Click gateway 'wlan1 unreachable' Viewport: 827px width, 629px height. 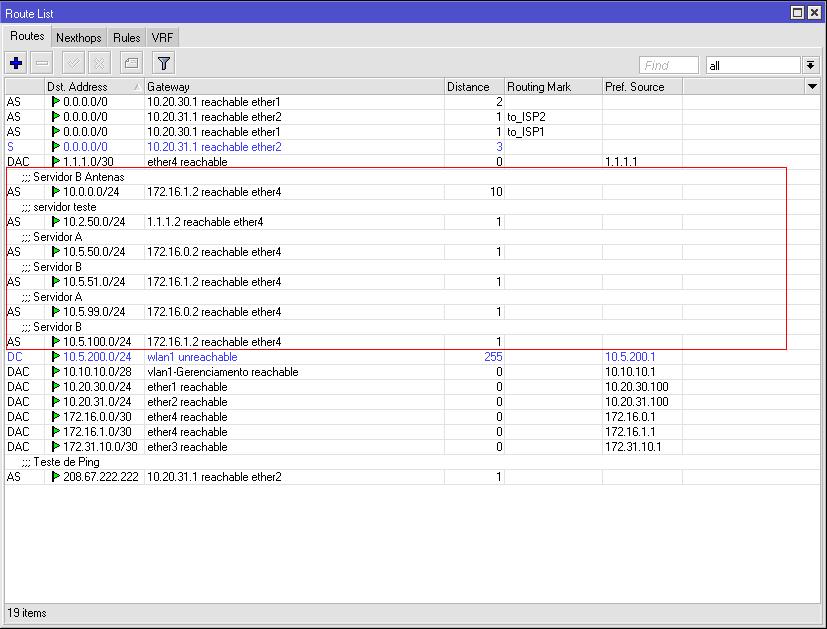[192, 357]
